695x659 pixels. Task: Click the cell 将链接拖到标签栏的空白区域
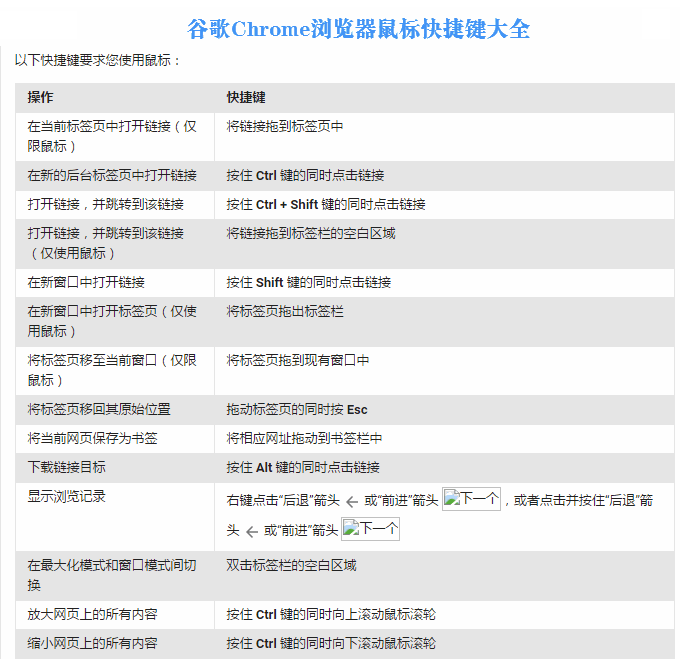click(445, 243)
